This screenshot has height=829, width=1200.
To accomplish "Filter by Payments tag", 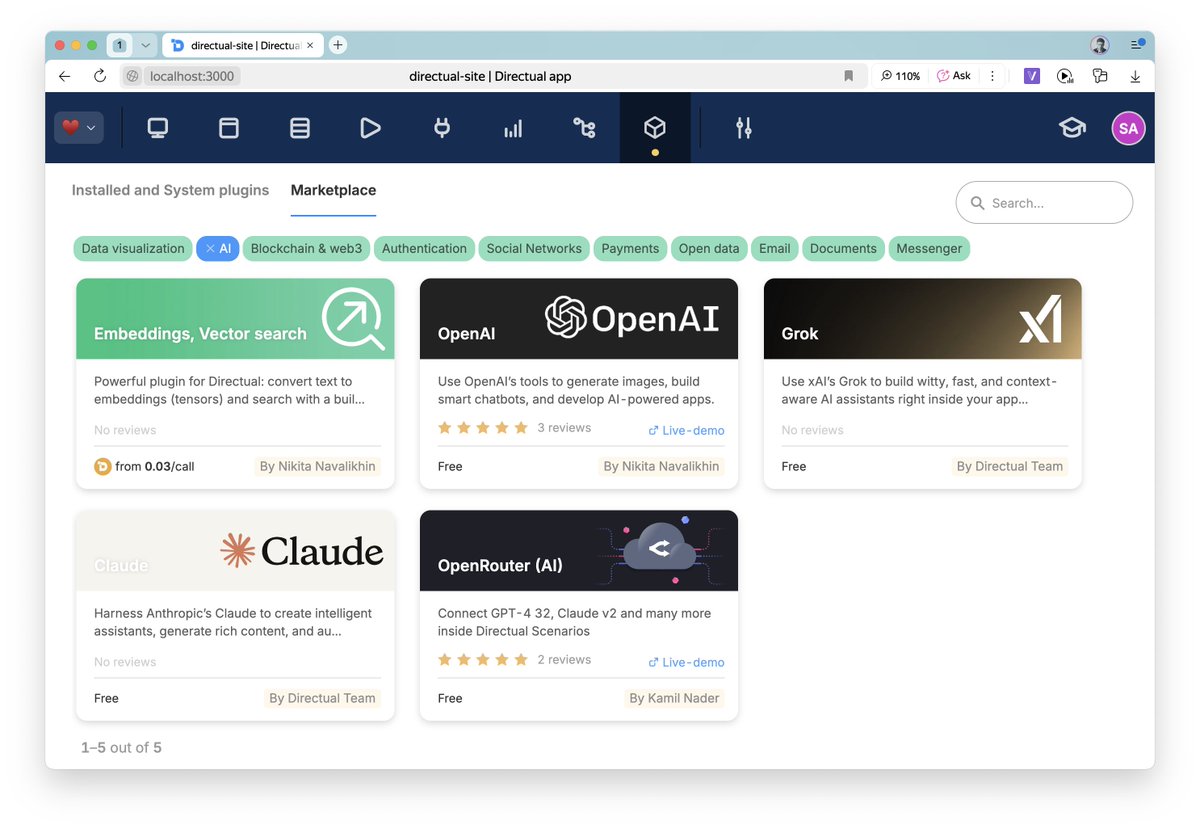I will (630, 249).
